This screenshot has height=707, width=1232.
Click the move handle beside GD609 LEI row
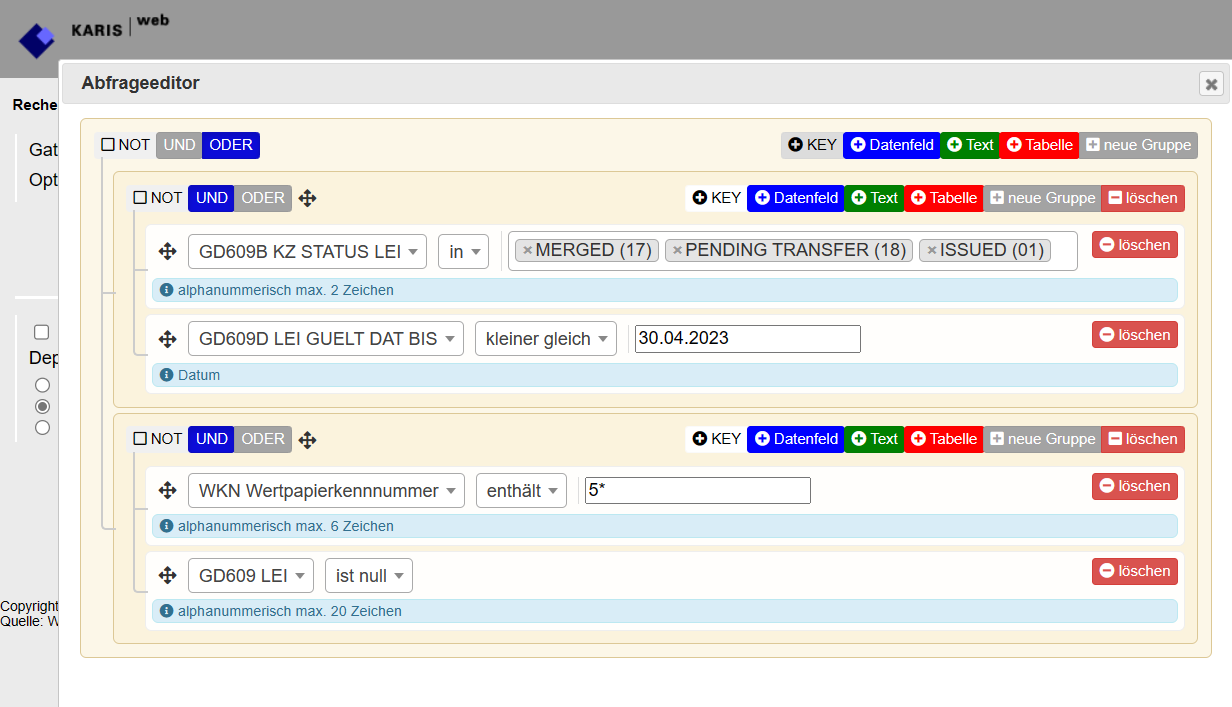tap(168, 576)
